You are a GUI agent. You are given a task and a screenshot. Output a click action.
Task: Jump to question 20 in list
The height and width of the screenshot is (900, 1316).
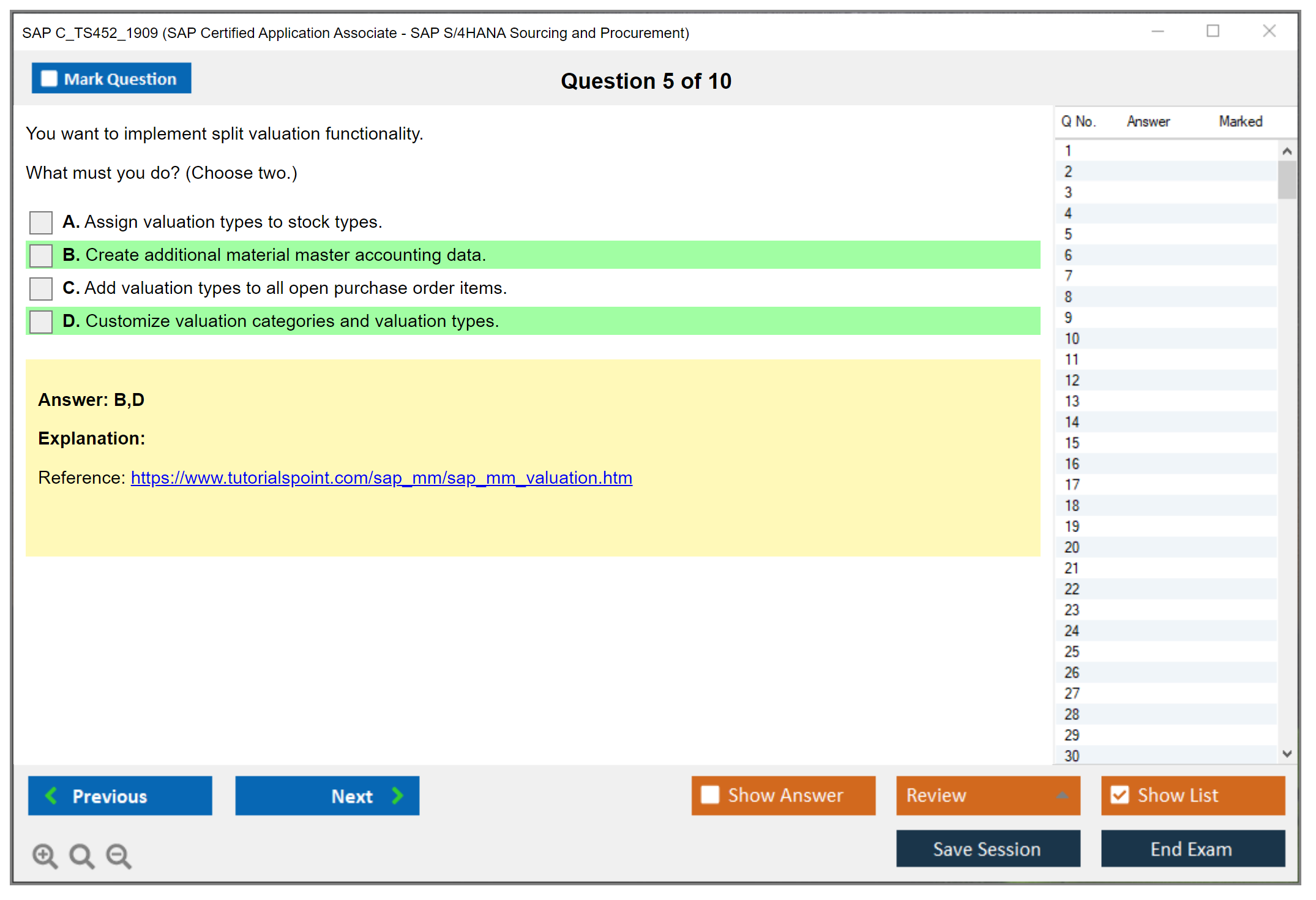[x=1072, y=547]
